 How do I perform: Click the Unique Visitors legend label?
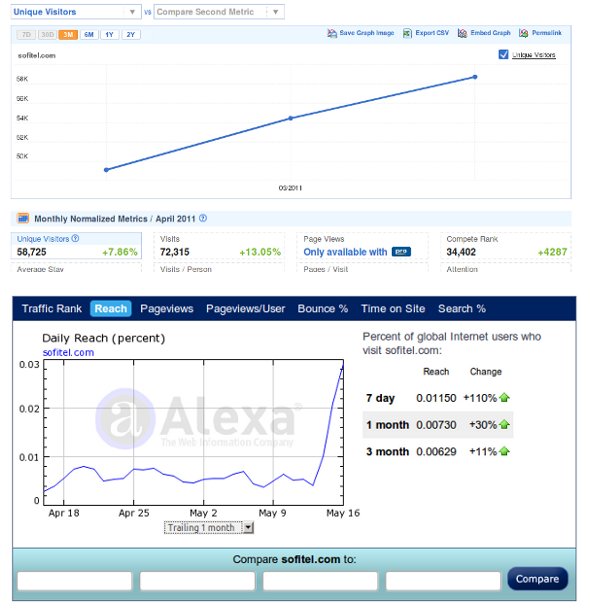click(533, 55)
